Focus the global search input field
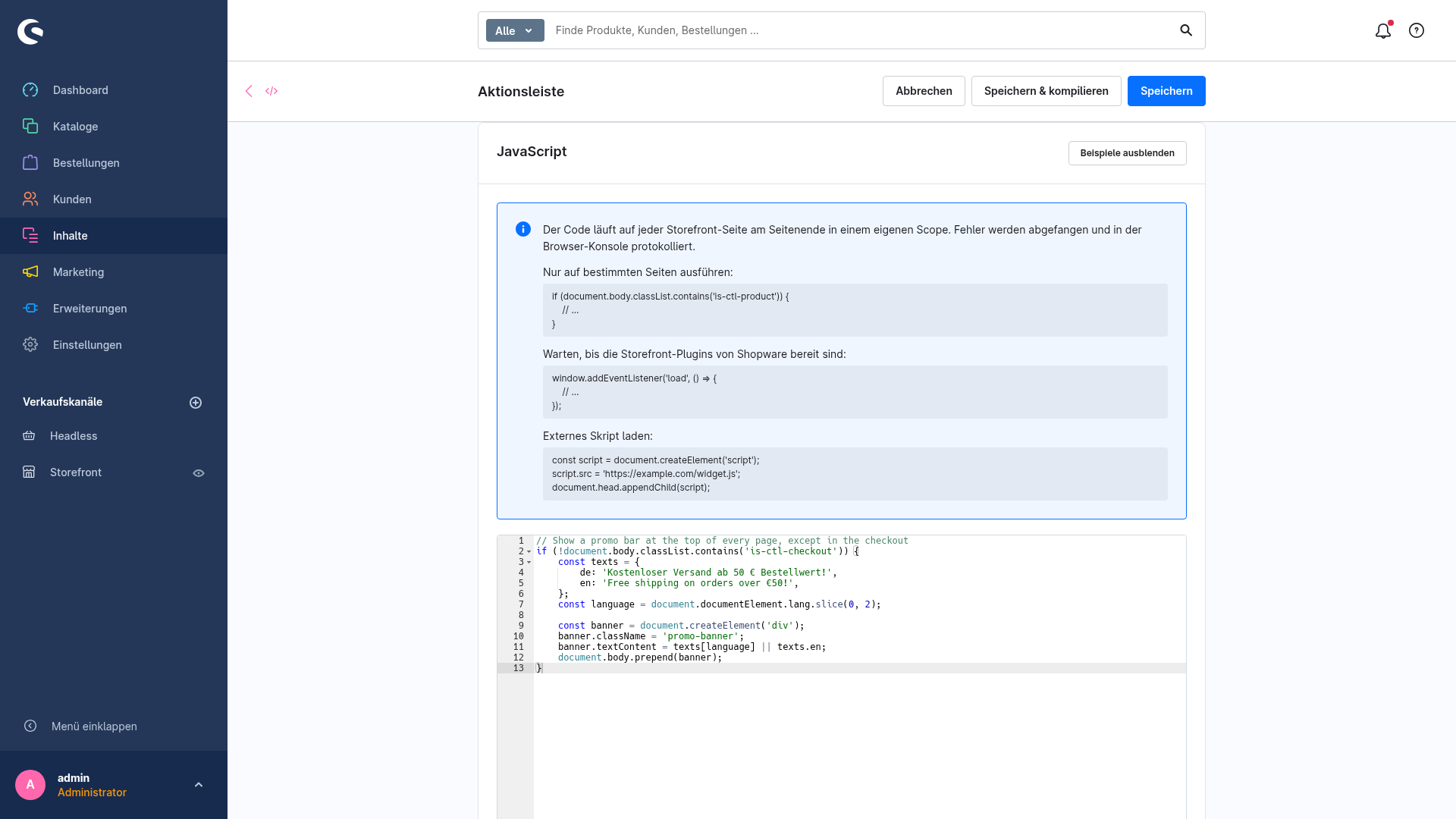The height and width of the screenshot is (819, 1456). pyautogui.click(x=861, y=30)
